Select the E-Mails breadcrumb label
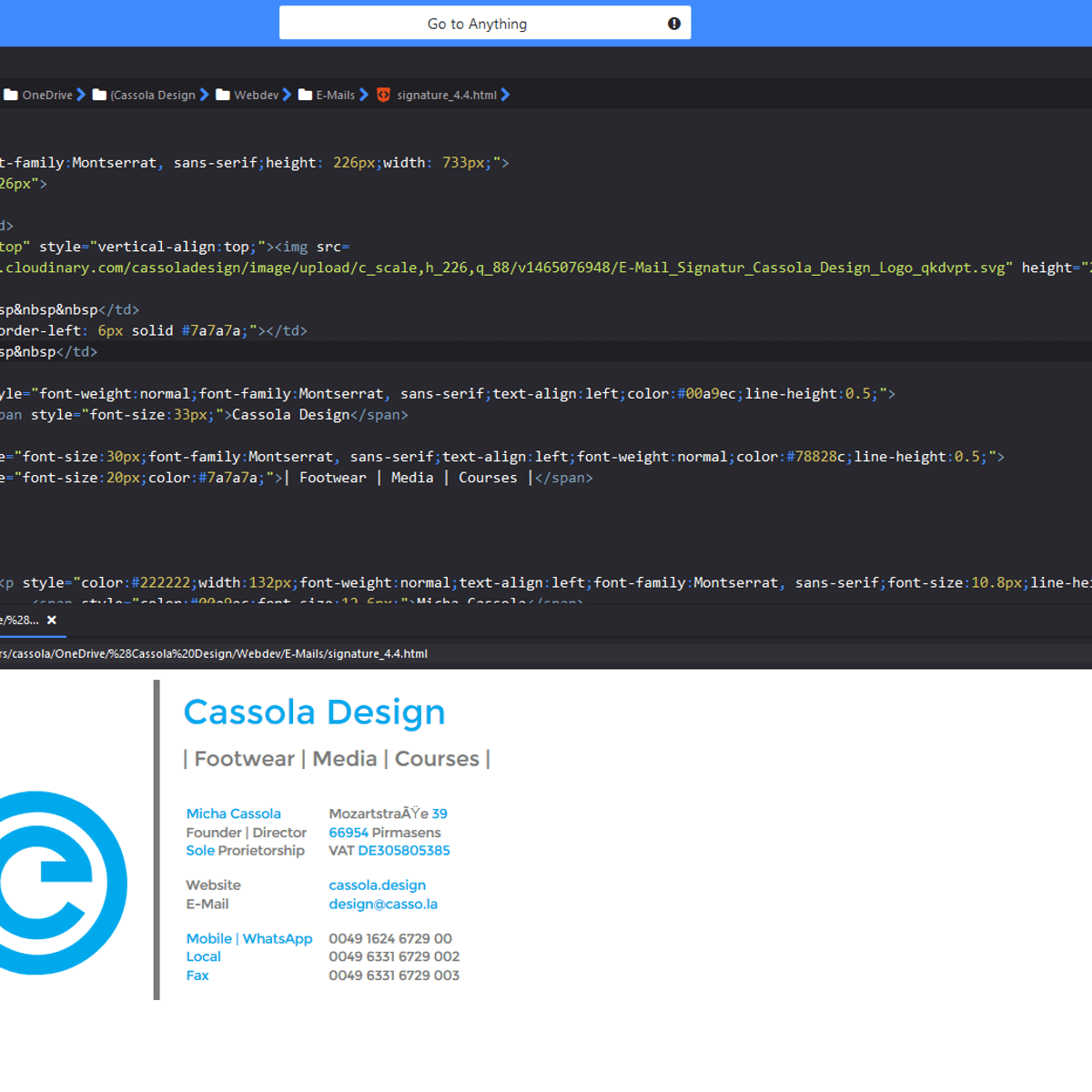Viewport: 1092px width, 1092px height. point(336,95)
